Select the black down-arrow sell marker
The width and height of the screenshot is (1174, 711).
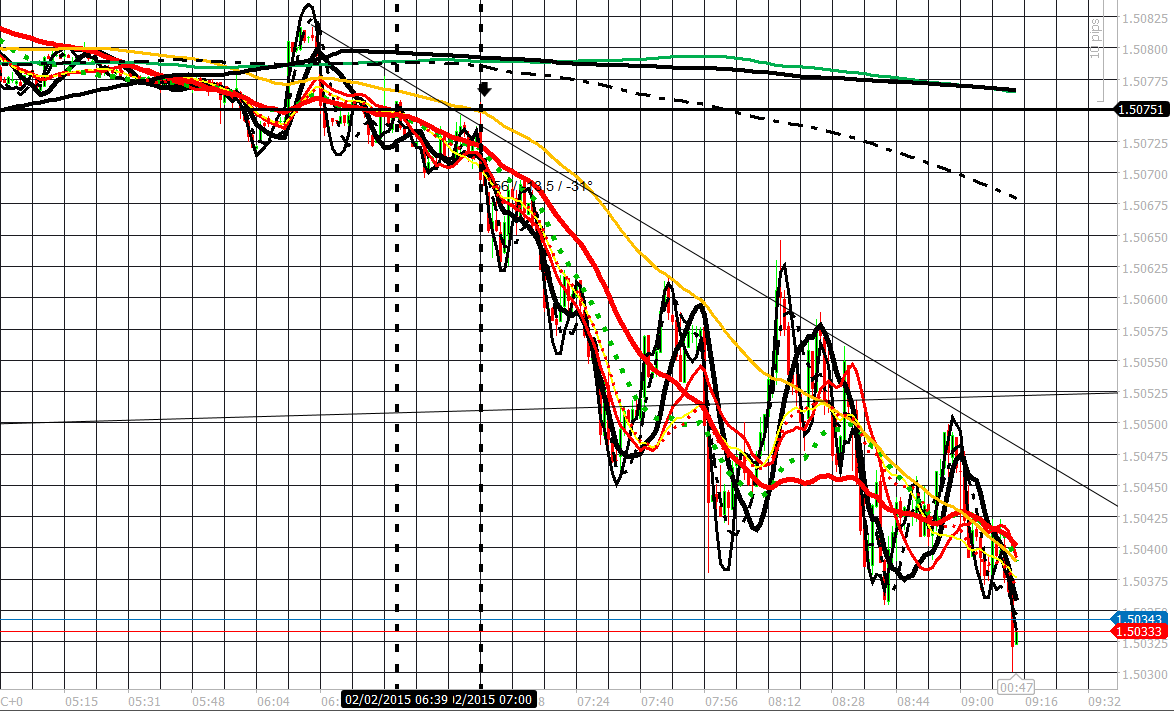click(x=484, y=91)
